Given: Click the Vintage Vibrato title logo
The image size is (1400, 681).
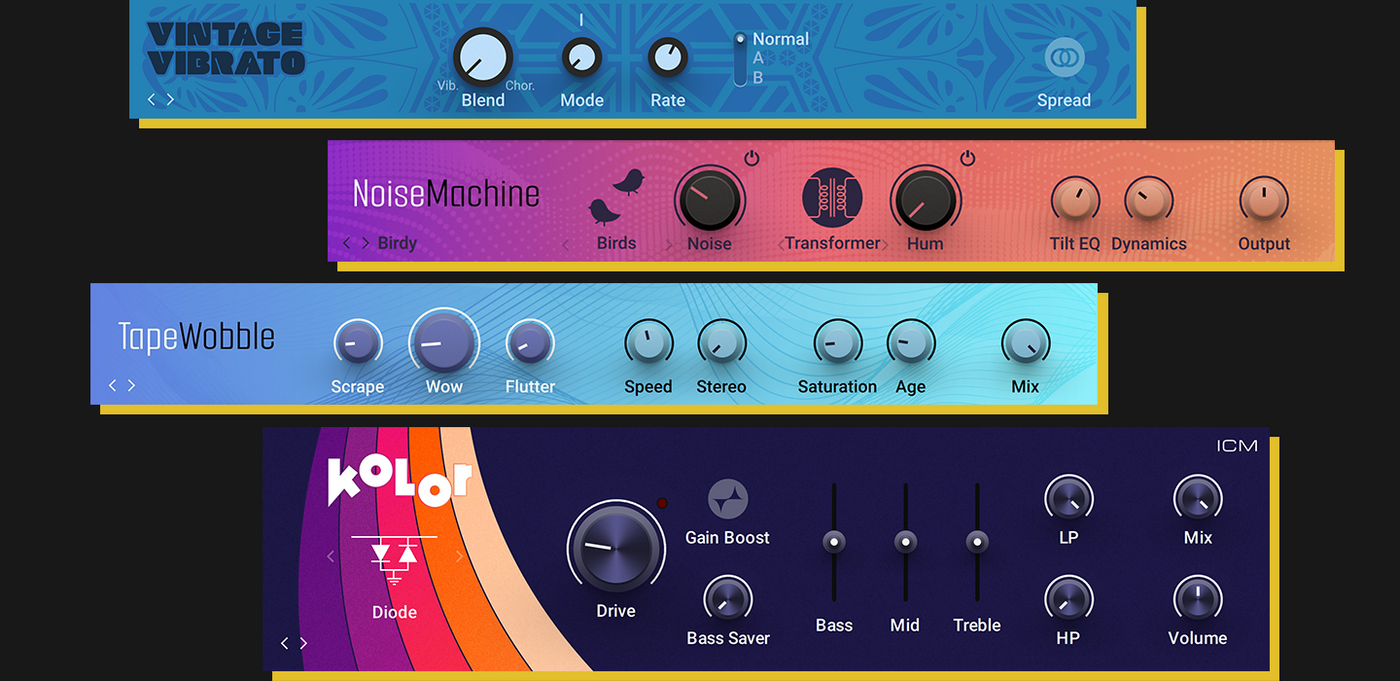Looking at the screenshot, I should pos(226,48).
